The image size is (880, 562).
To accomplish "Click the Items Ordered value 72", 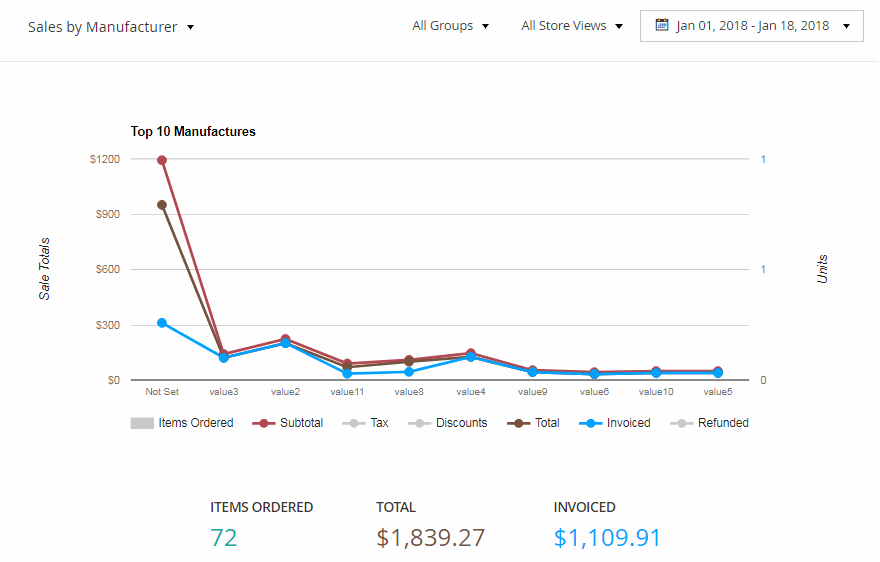I will pyautogui.click(x=224, y=538).
